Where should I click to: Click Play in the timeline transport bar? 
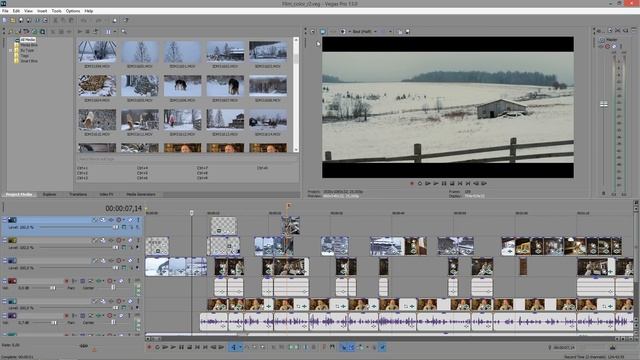click(x=173, y=347)
